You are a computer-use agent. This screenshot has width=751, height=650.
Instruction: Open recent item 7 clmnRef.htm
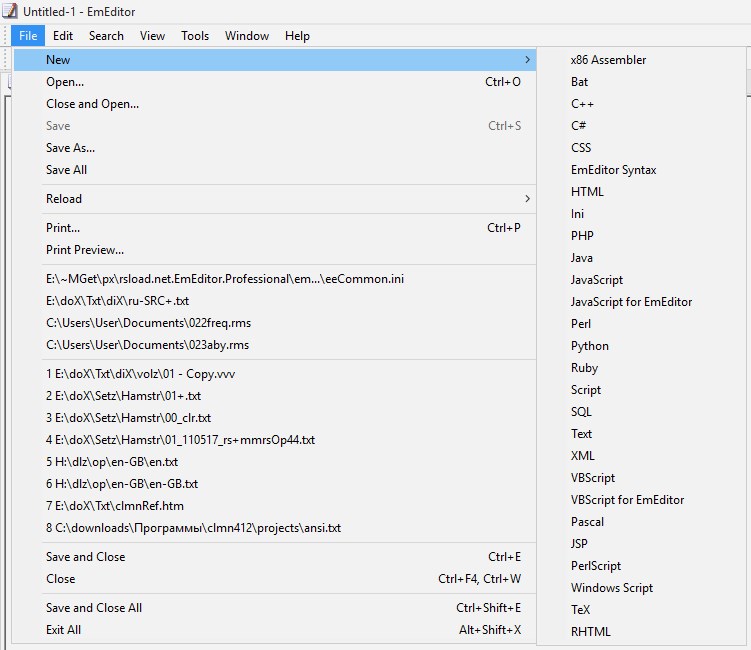(274, 506)
